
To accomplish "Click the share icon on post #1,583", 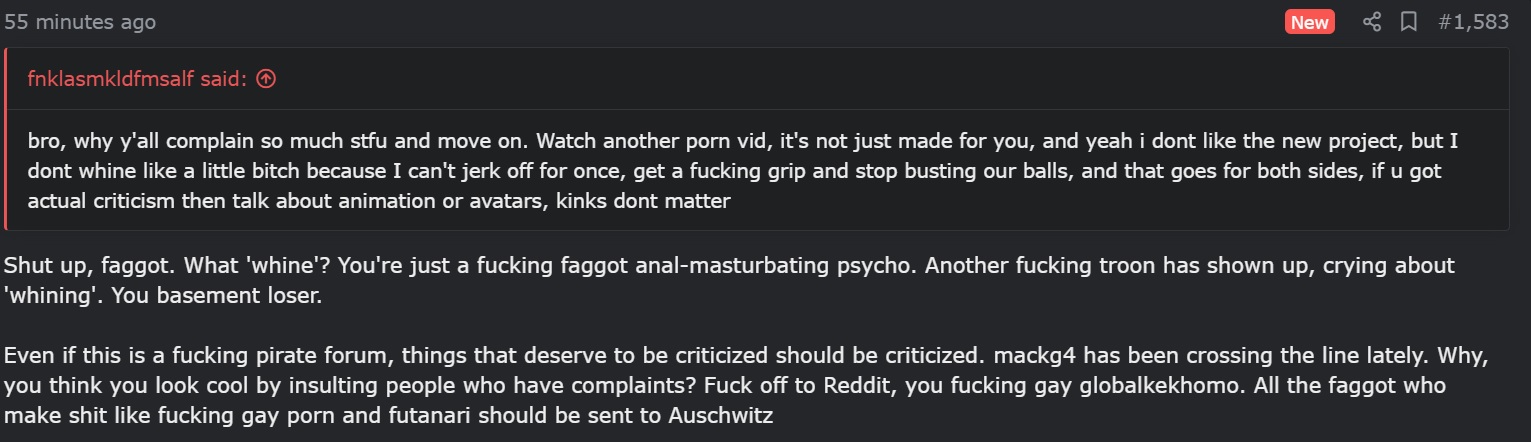I will coord(1372,22).
